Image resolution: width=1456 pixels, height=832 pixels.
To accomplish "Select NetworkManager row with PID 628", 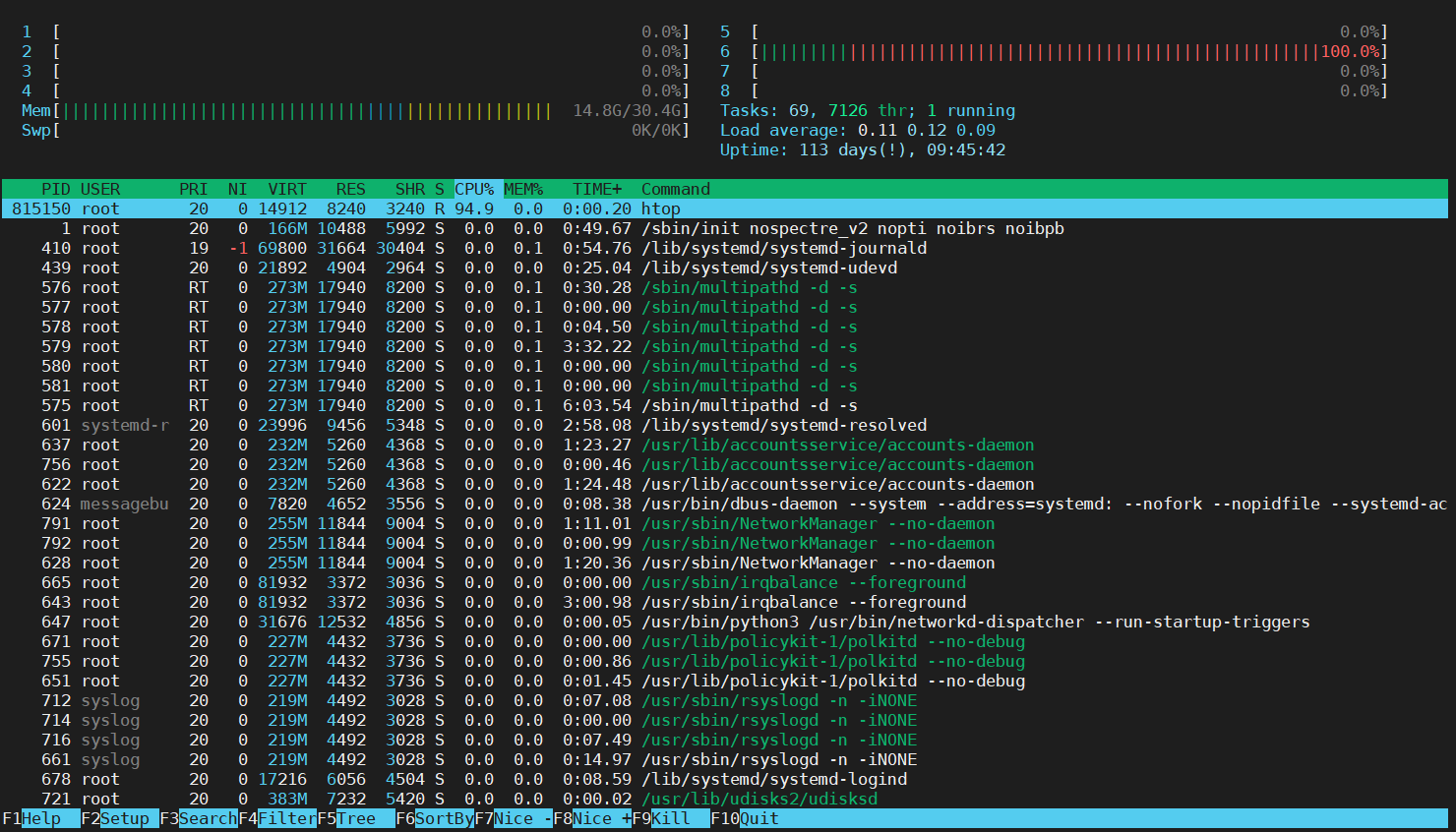I will (x=725, y=563).
